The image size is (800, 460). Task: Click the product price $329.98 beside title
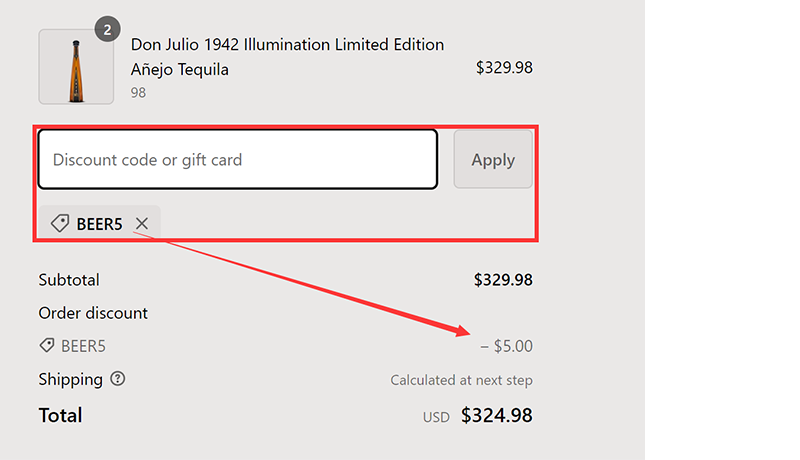[504, 68]
